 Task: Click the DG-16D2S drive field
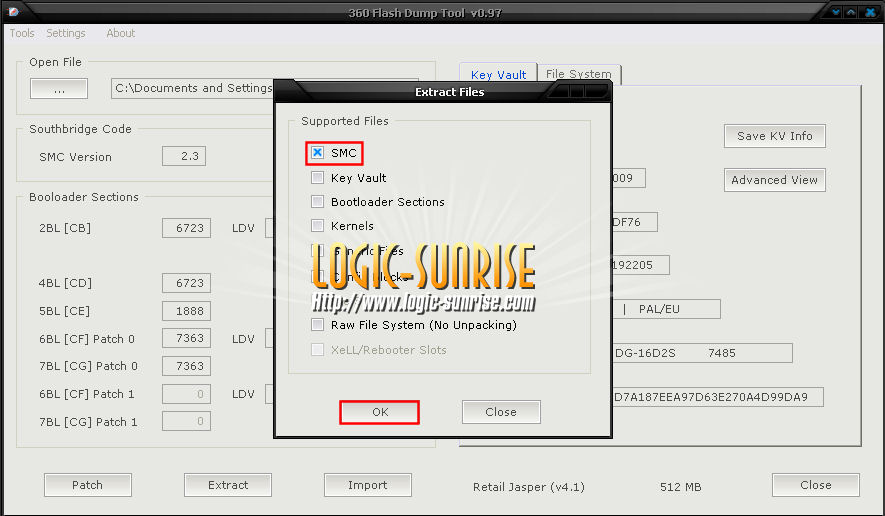[x=702, y=353]
